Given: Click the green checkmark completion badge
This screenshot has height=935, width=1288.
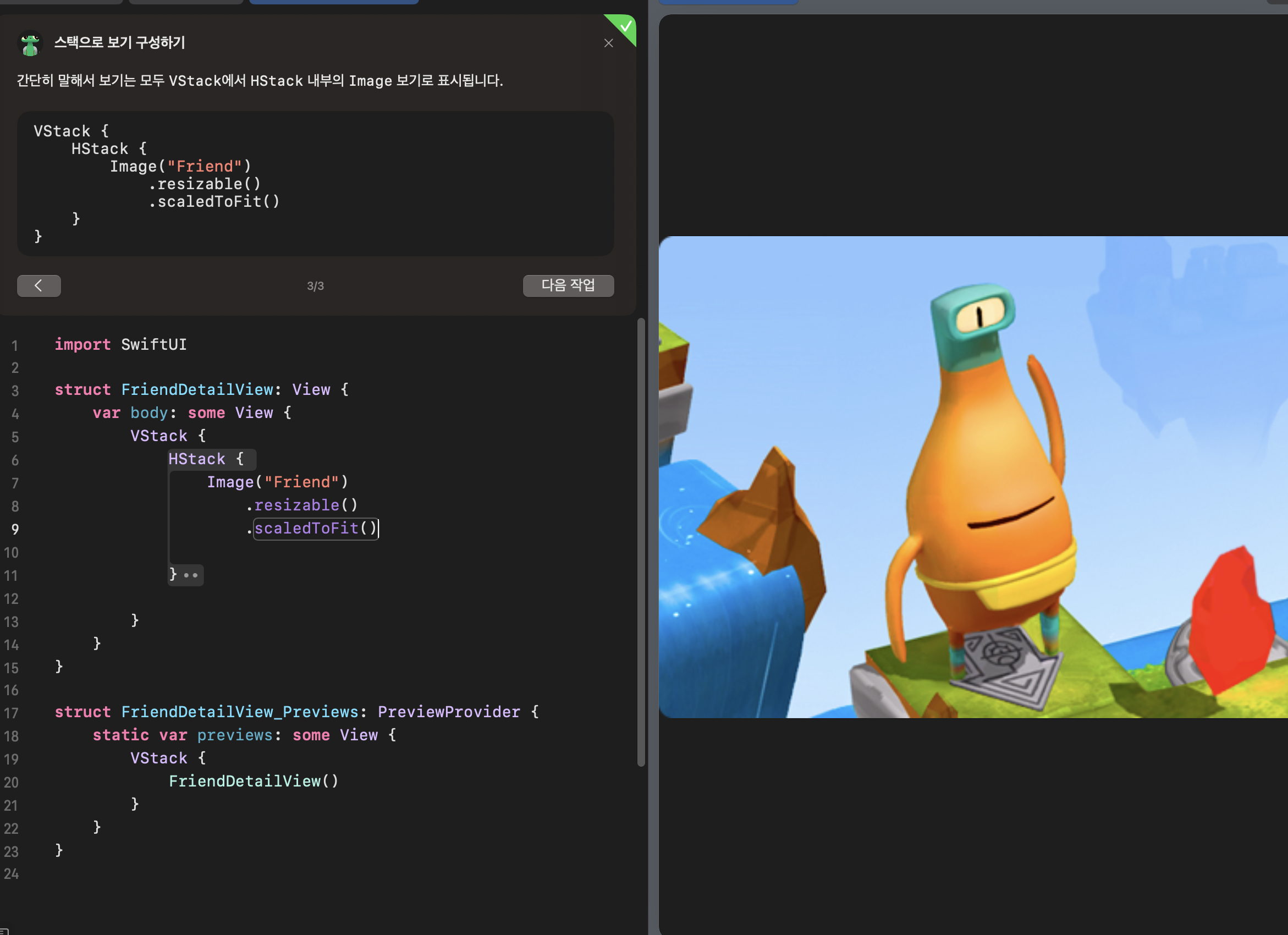Looking at the screenshot, I should [x=625, y=26].
